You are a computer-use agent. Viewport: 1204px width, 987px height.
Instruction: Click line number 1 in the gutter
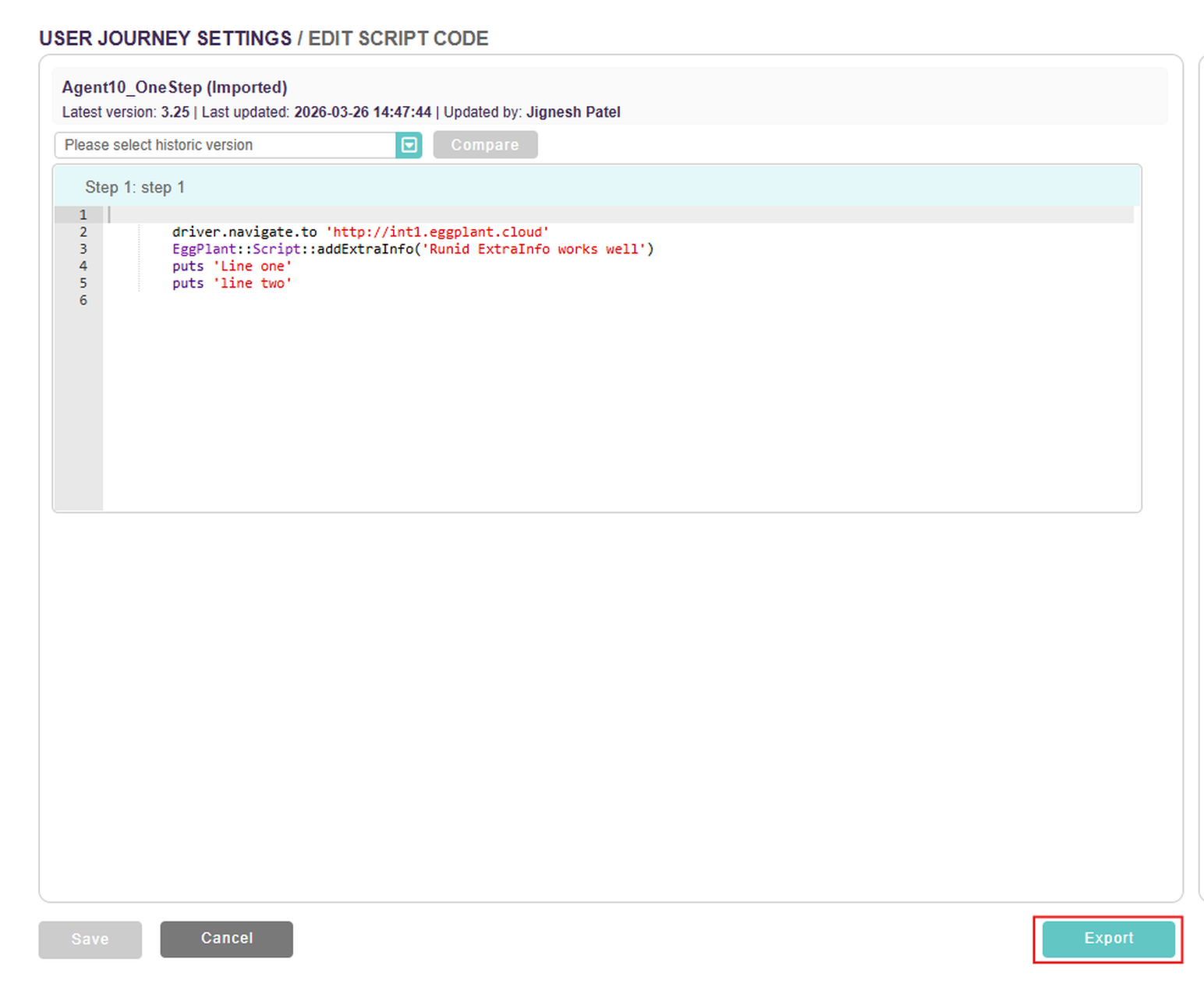point(83,214)
